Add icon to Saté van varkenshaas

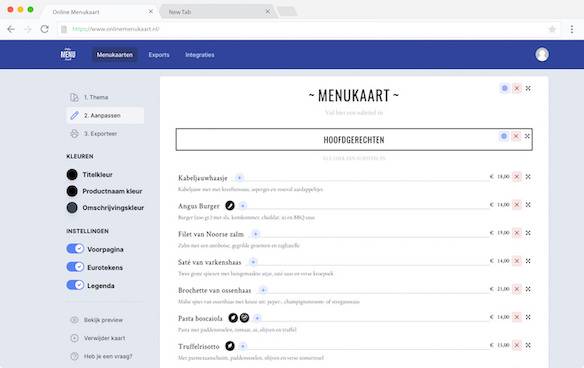(253, 262)
